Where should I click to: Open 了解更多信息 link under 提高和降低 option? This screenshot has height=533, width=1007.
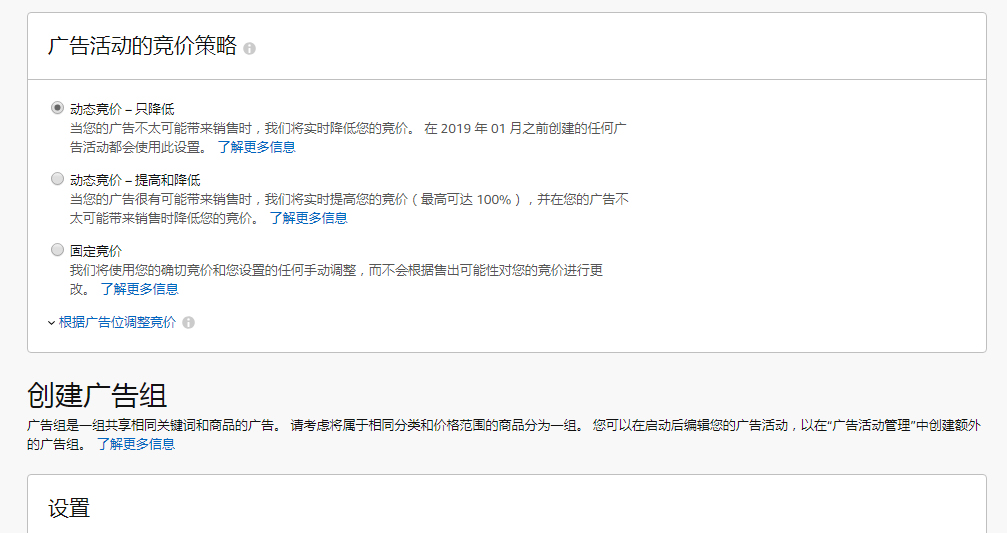coord(308,218)
